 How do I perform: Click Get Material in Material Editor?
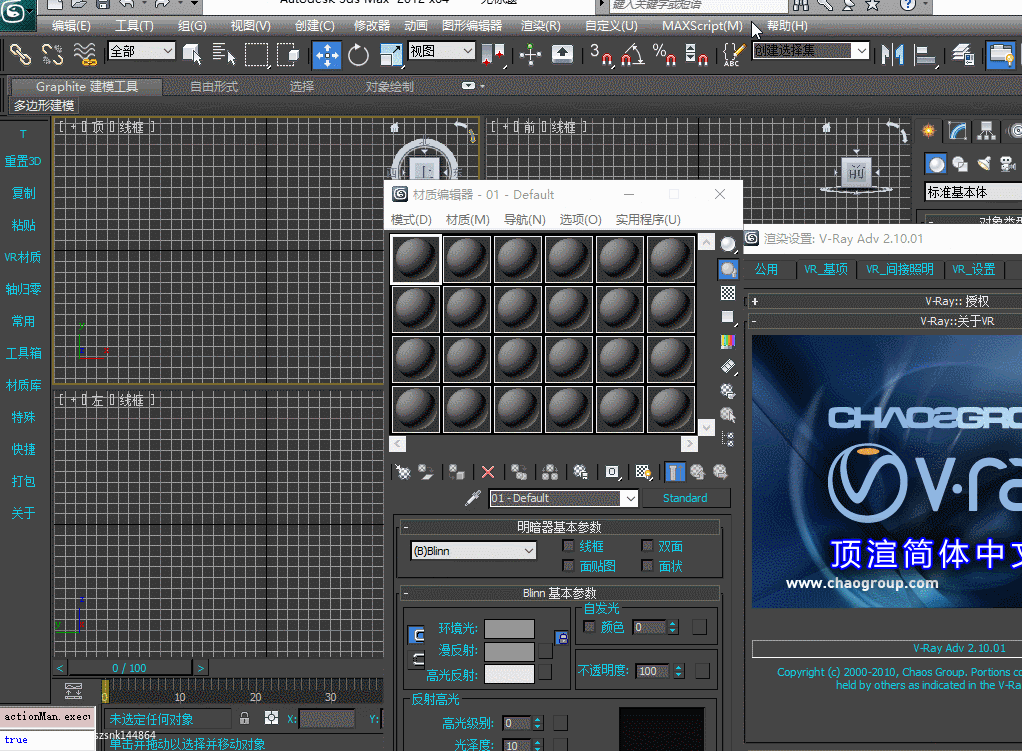point(403,472)
